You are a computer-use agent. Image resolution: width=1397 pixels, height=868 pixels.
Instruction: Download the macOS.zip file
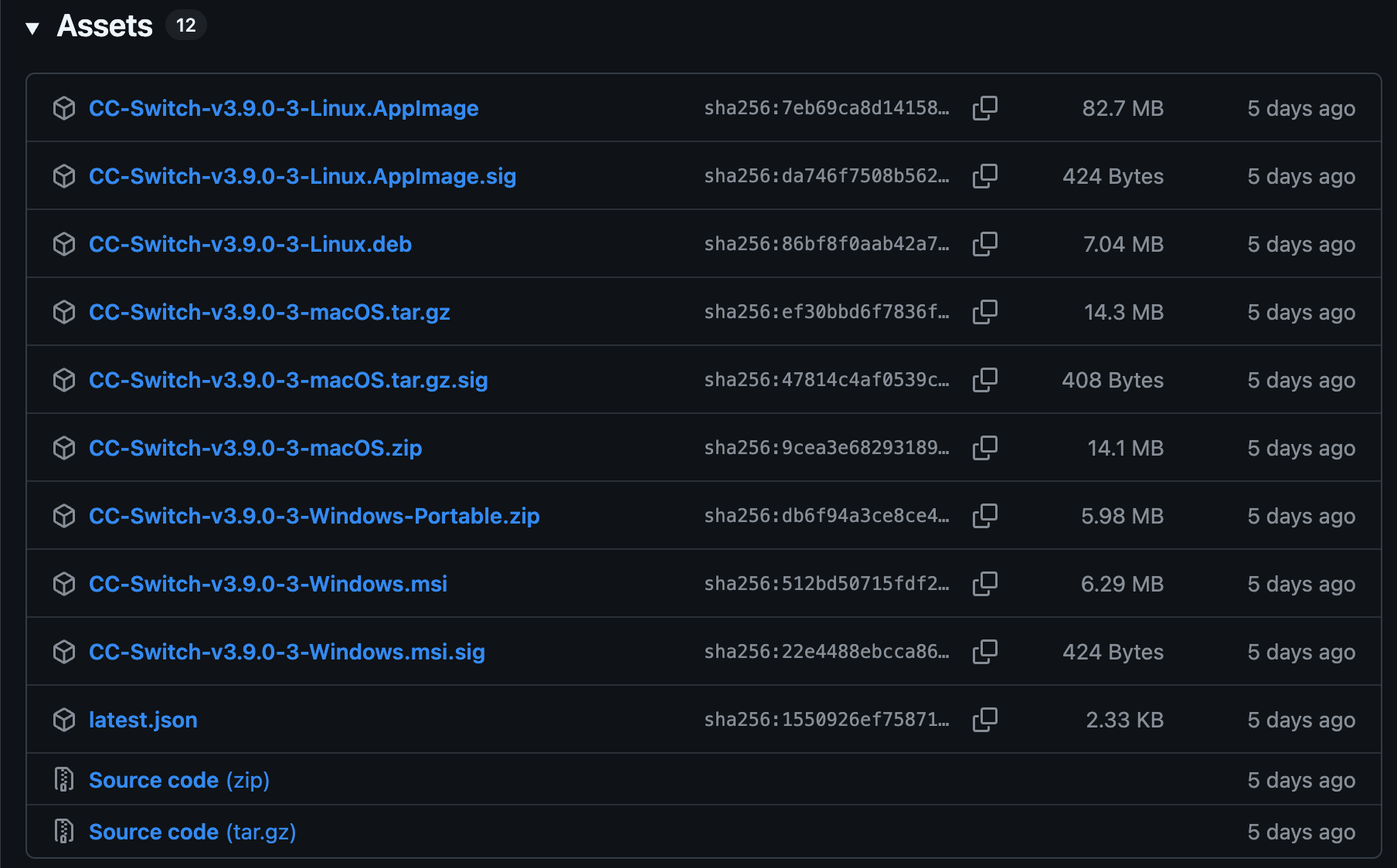click(x=255, y=448)
